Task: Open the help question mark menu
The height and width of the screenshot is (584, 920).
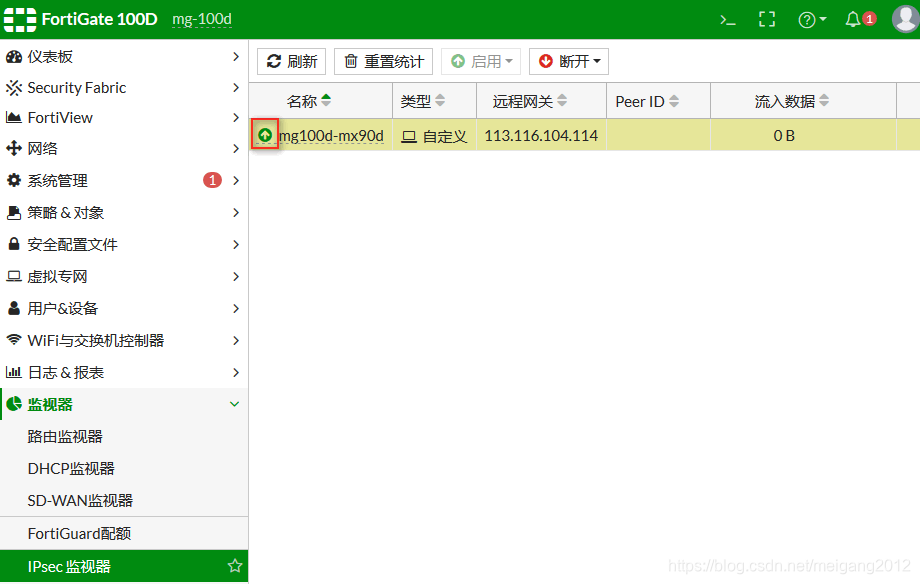Action: tap(812, 20)
